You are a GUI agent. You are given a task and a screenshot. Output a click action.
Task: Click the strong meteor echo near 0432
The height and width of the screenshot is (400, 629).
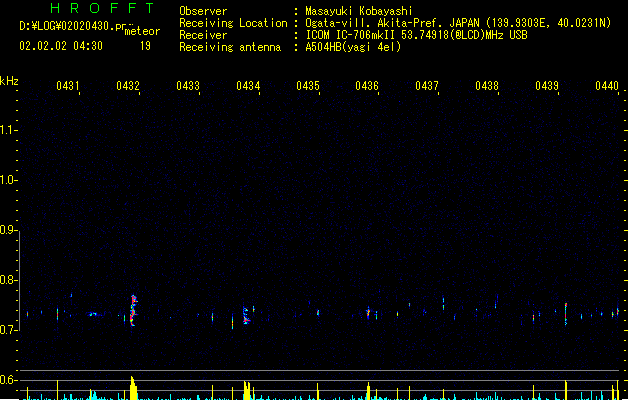[133, 311]
